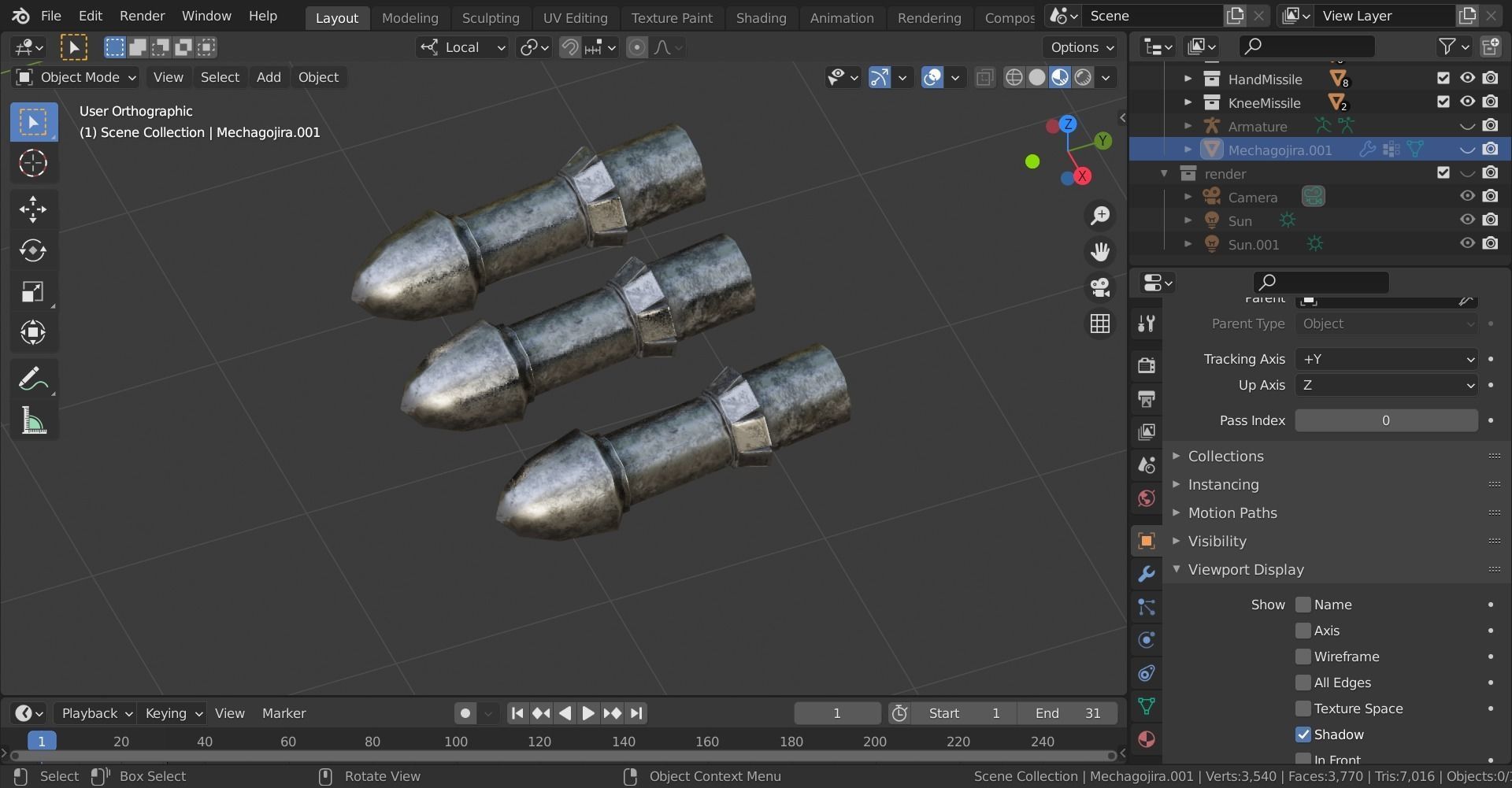Switch to material preview shading
Image resolution: width=1512 pixels, height=788 pixels.
(1060, 77)
